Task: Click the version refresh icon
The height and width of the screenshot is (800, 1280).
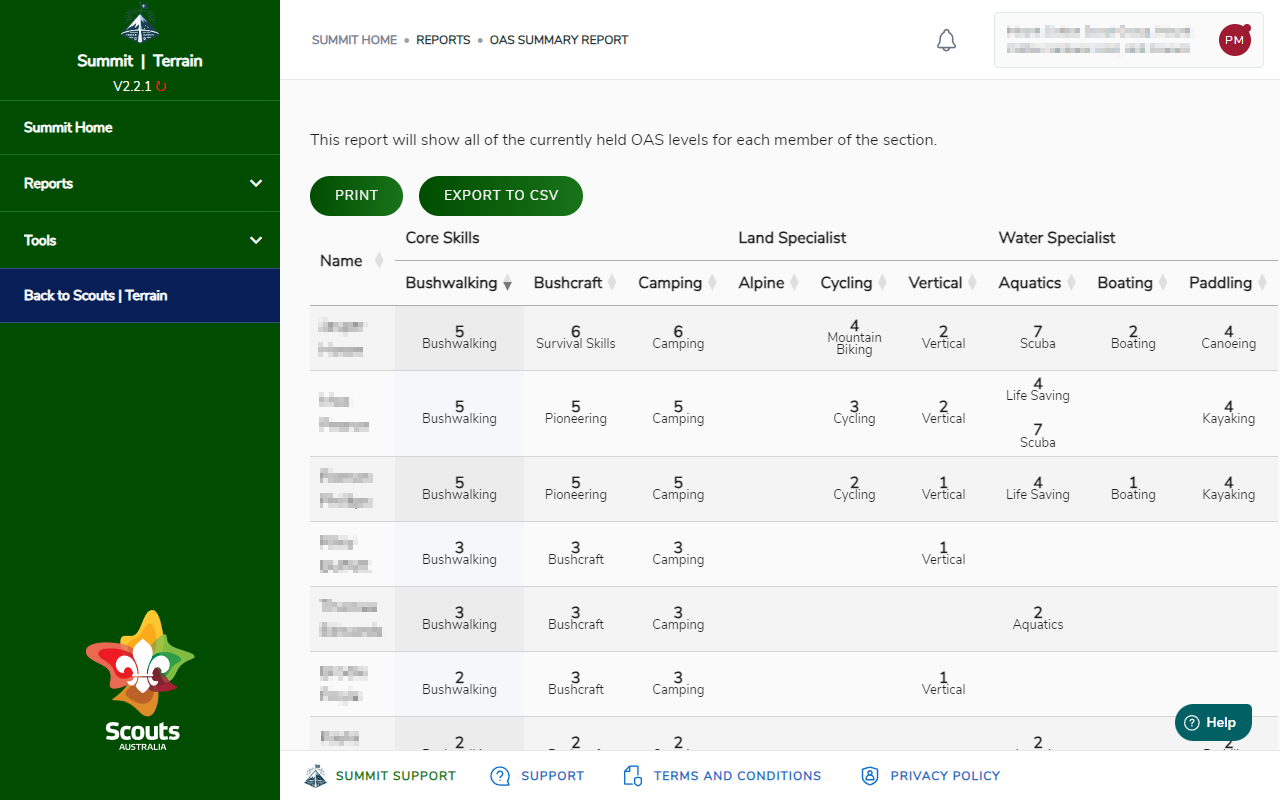Action: [x=161, y=87]
